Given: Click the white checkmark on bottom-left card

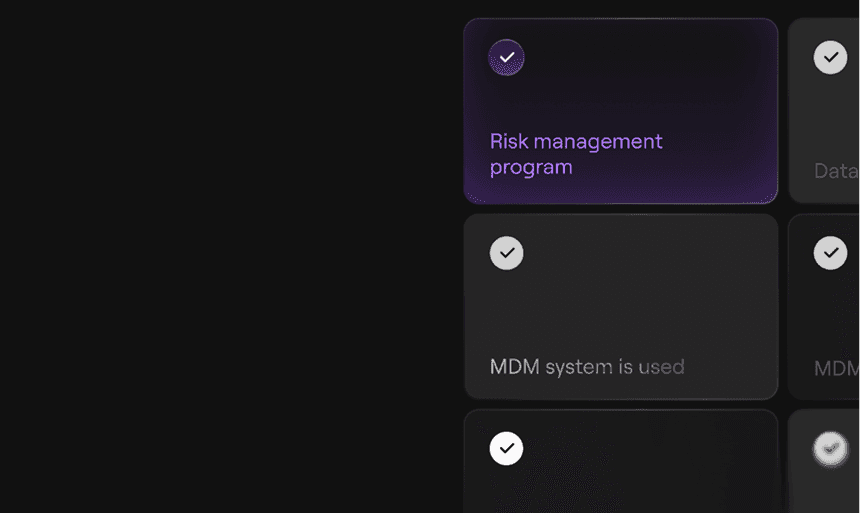Looking at the screenshot, I should coord(506,448).
